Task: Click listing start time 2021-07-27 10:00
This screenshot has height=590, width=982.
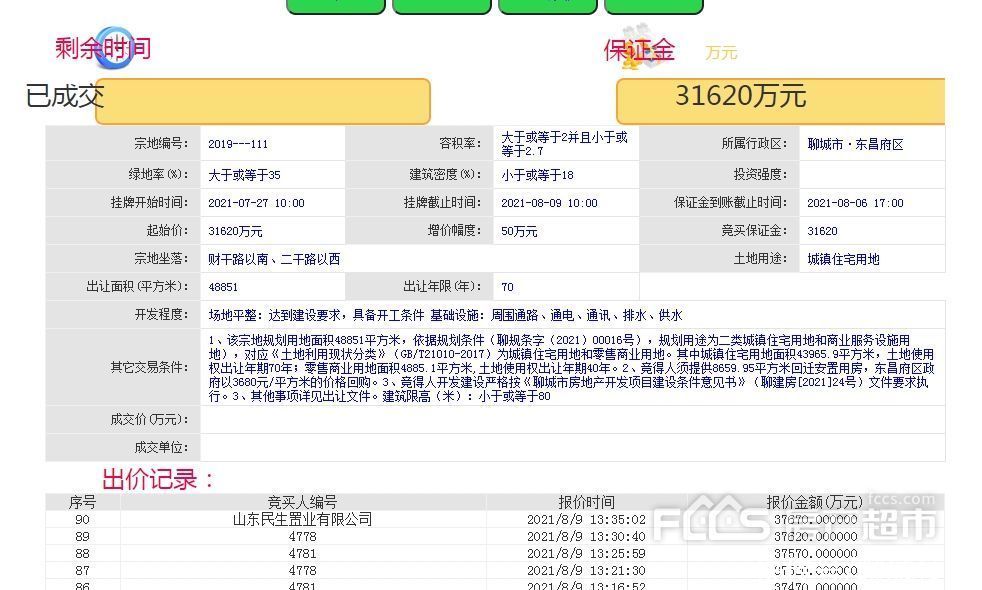Action: click(x=256, y=203)
